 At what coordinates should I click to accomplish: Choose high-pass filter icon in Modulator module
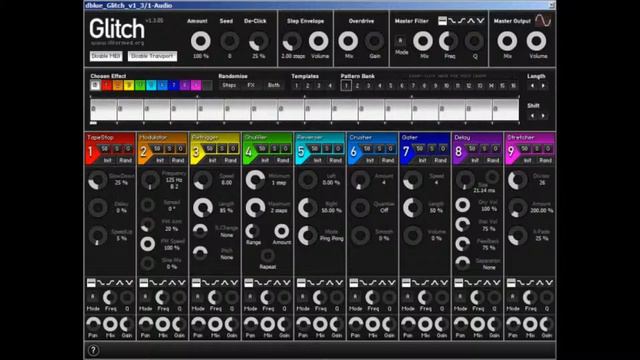click(x=163, y=282)
